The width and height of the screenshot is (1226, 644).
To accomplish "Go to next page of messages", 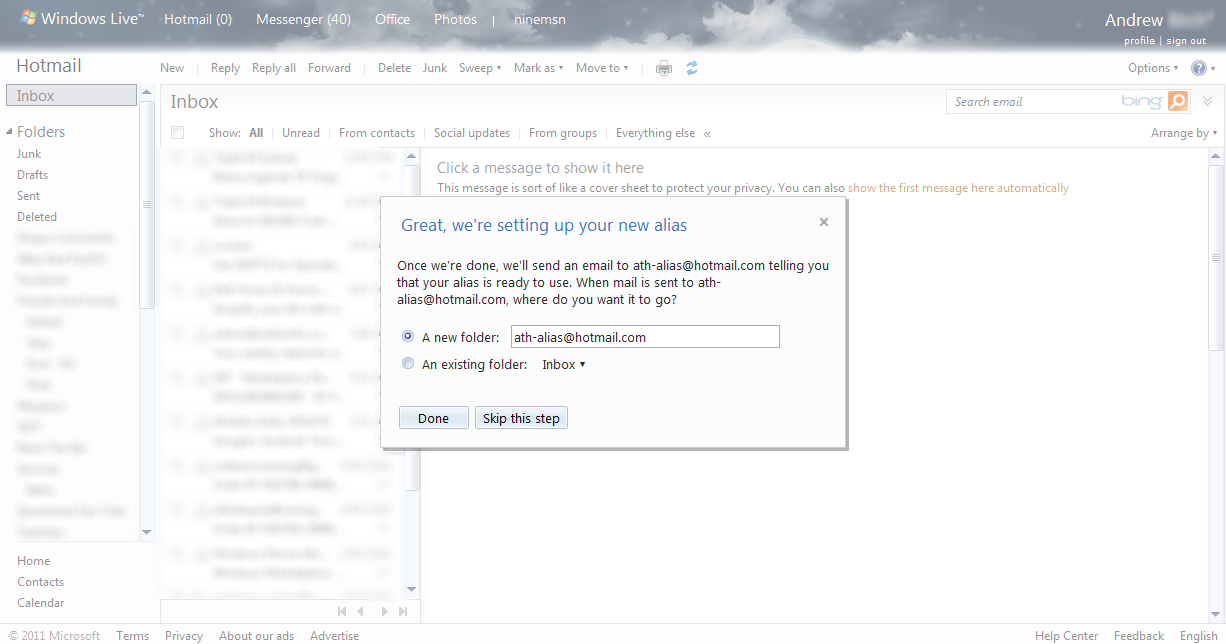I will pyautogui.click(x=386, y=611).
